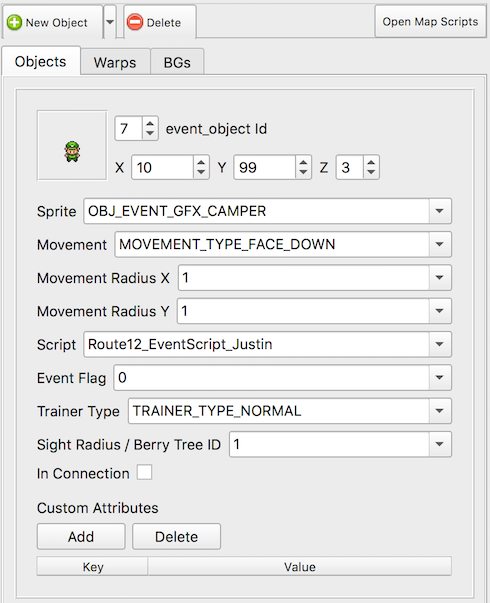Add a new custom attribute
The height and width of the screenshot is (603, 490).
(81, 536)
